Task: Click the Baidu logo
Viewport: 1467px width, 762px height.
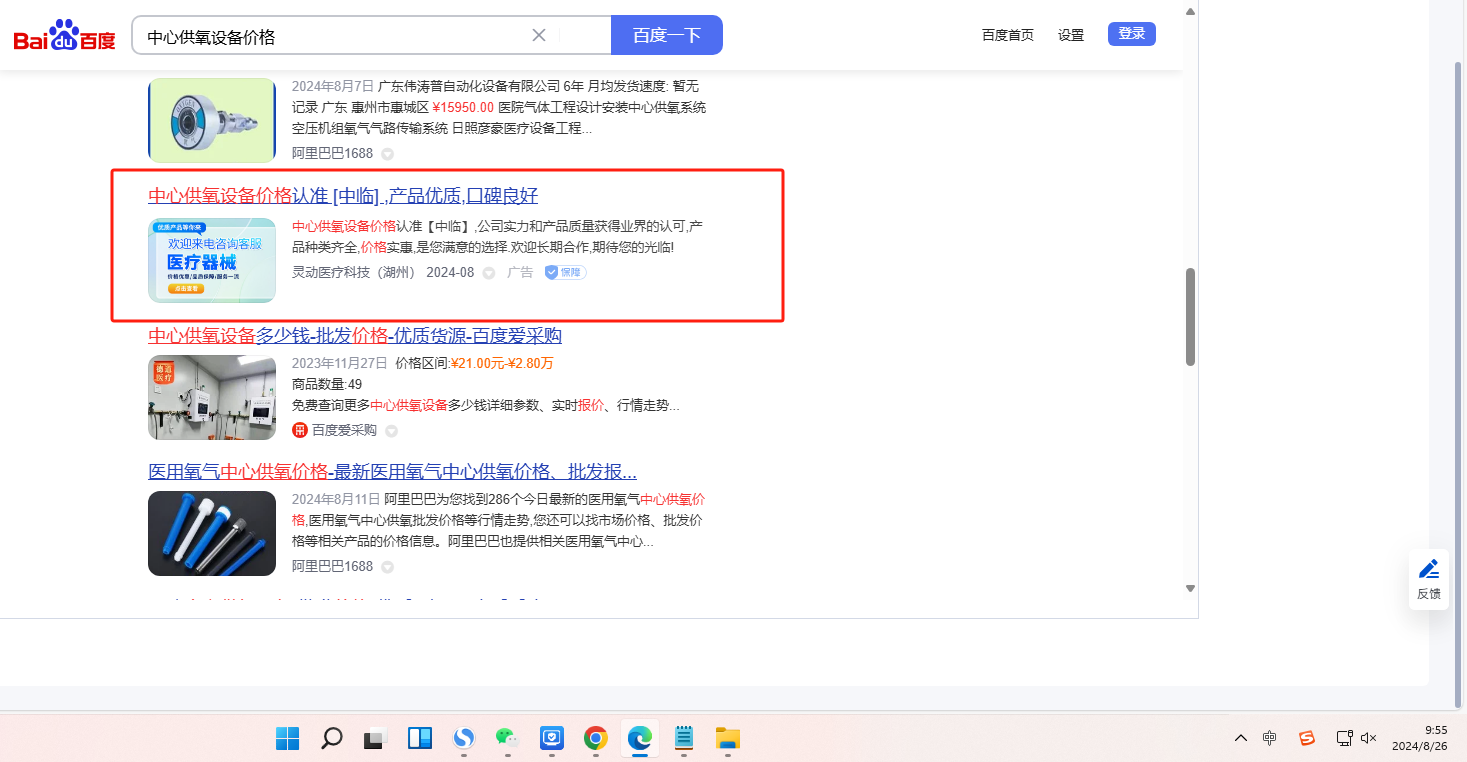Action: click(x=65, y=36)
